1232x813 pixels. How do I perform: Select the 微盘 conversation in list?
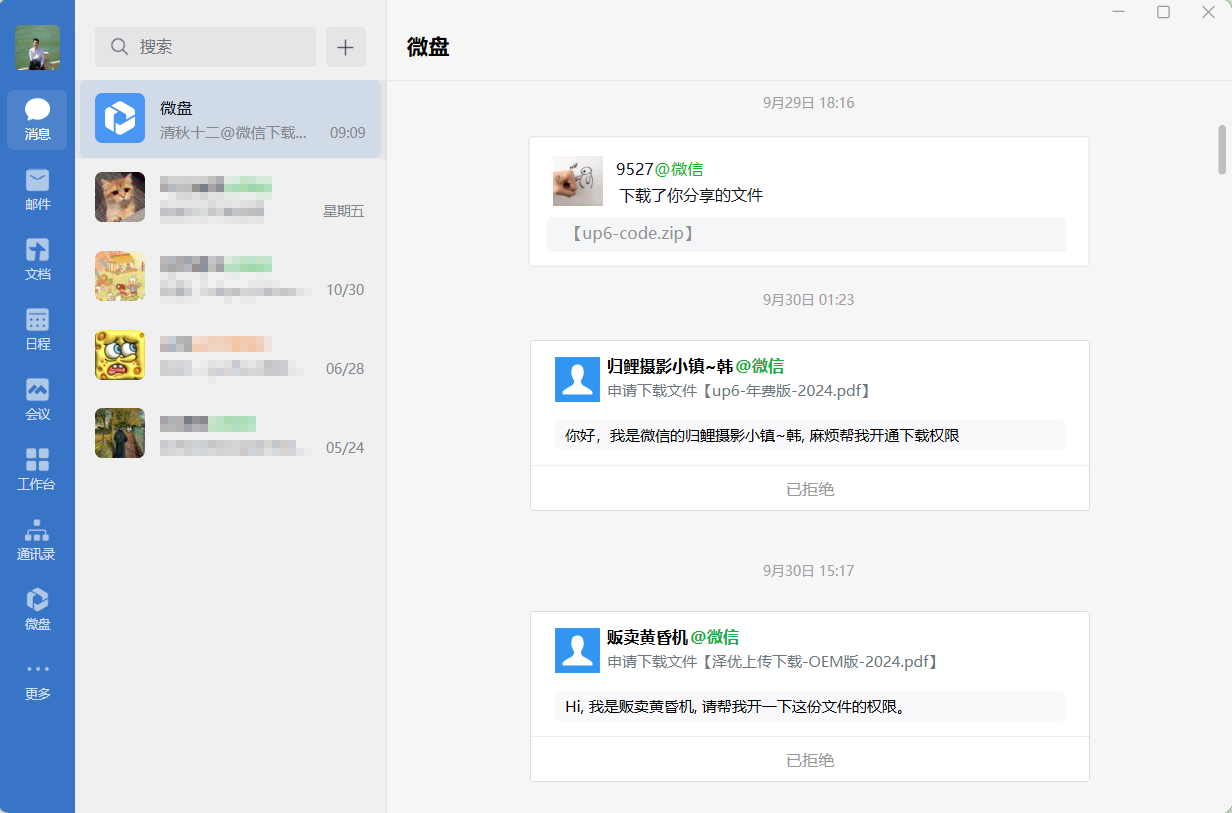230,119
